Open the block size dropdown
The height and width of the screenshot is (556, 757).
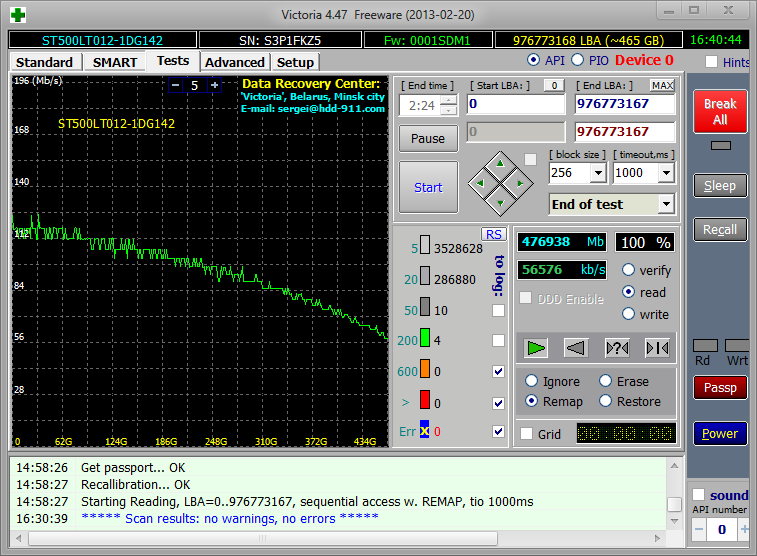598,173
